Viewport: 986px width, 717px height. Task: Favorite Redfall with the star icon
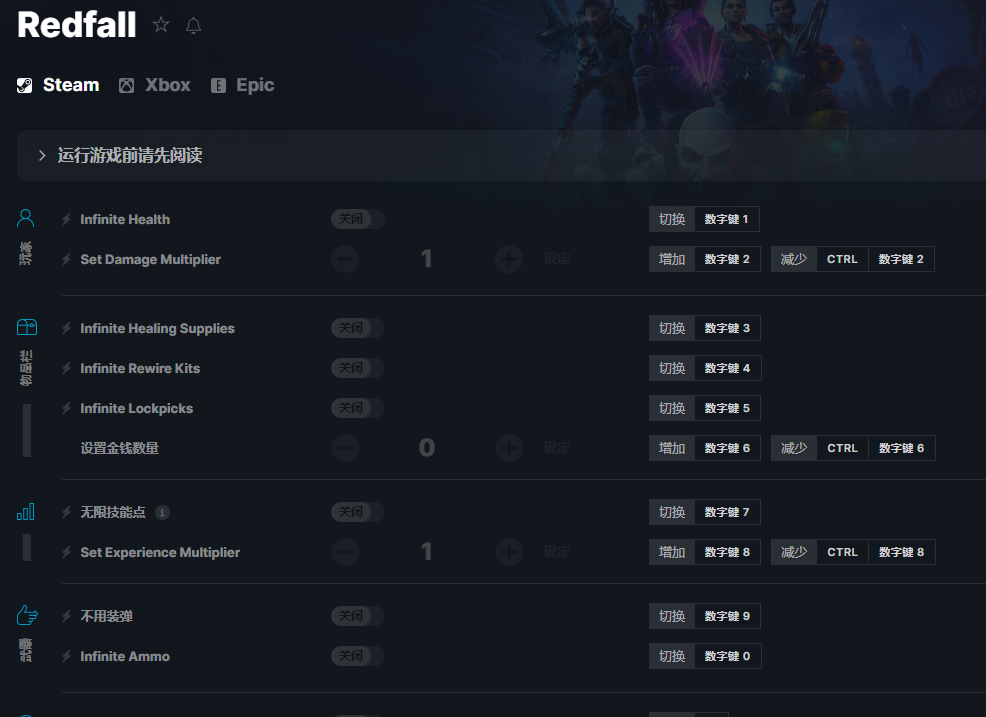tap(161, 25)
